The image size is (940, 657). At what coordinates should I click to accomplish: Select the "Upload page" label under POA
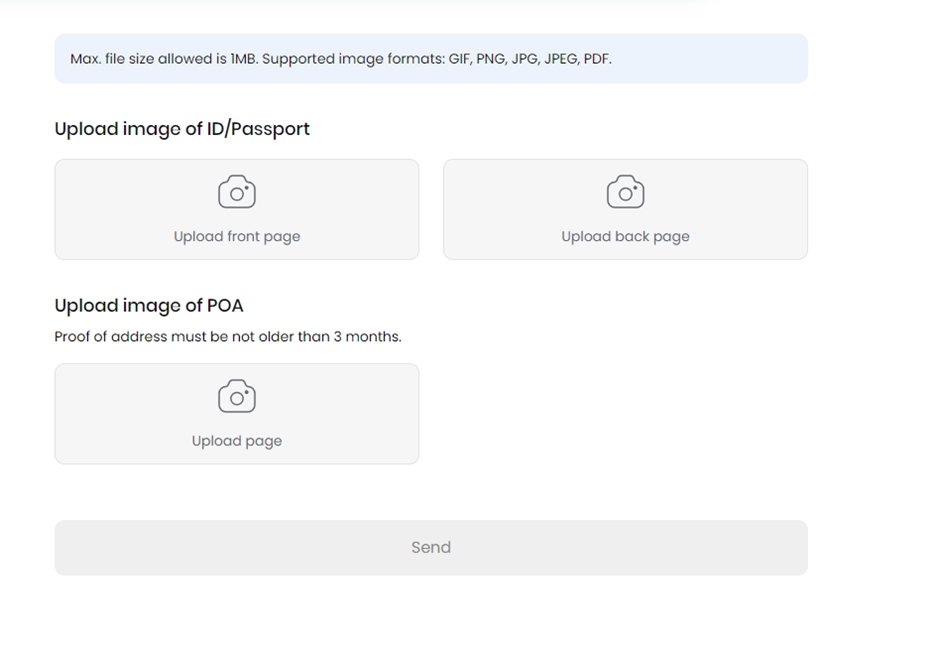tap(237, 441)
